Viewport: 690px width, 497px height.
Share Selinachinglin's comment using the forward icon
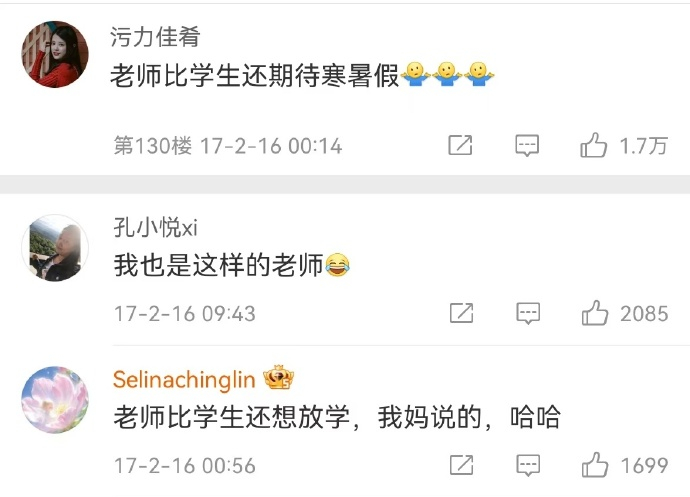pos(461,465)
